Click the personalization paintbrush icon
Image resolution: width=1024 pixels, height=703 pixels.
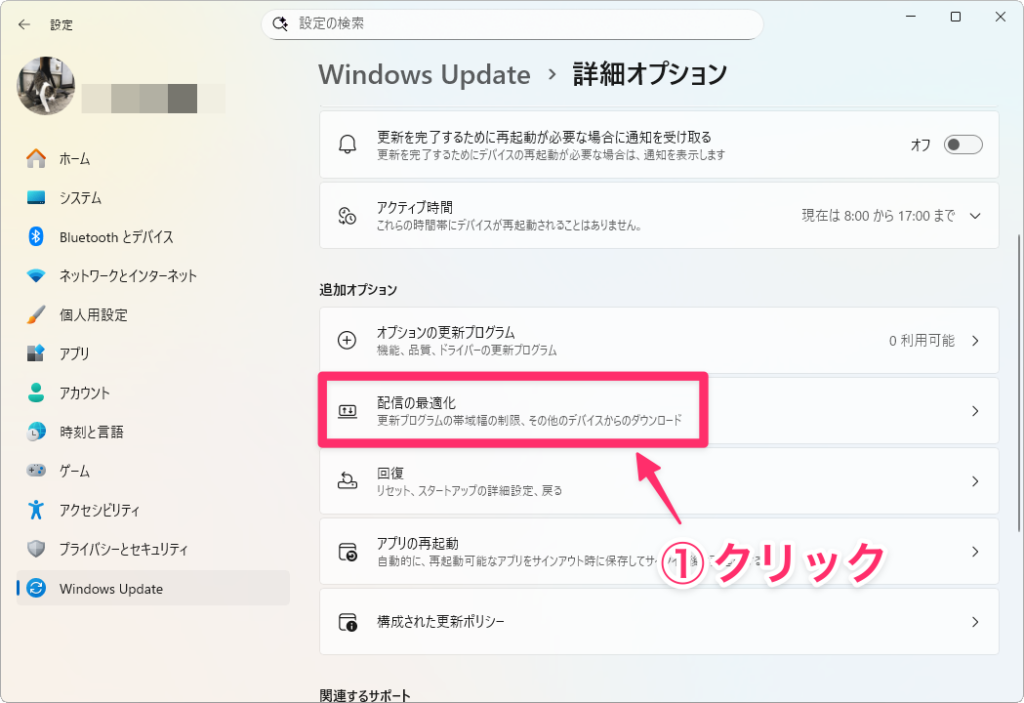coord(36,315)
